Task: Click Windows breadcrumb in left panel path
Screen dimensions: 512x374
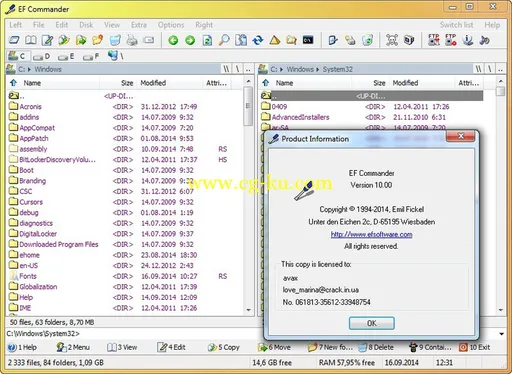Action: pos(48,69)
